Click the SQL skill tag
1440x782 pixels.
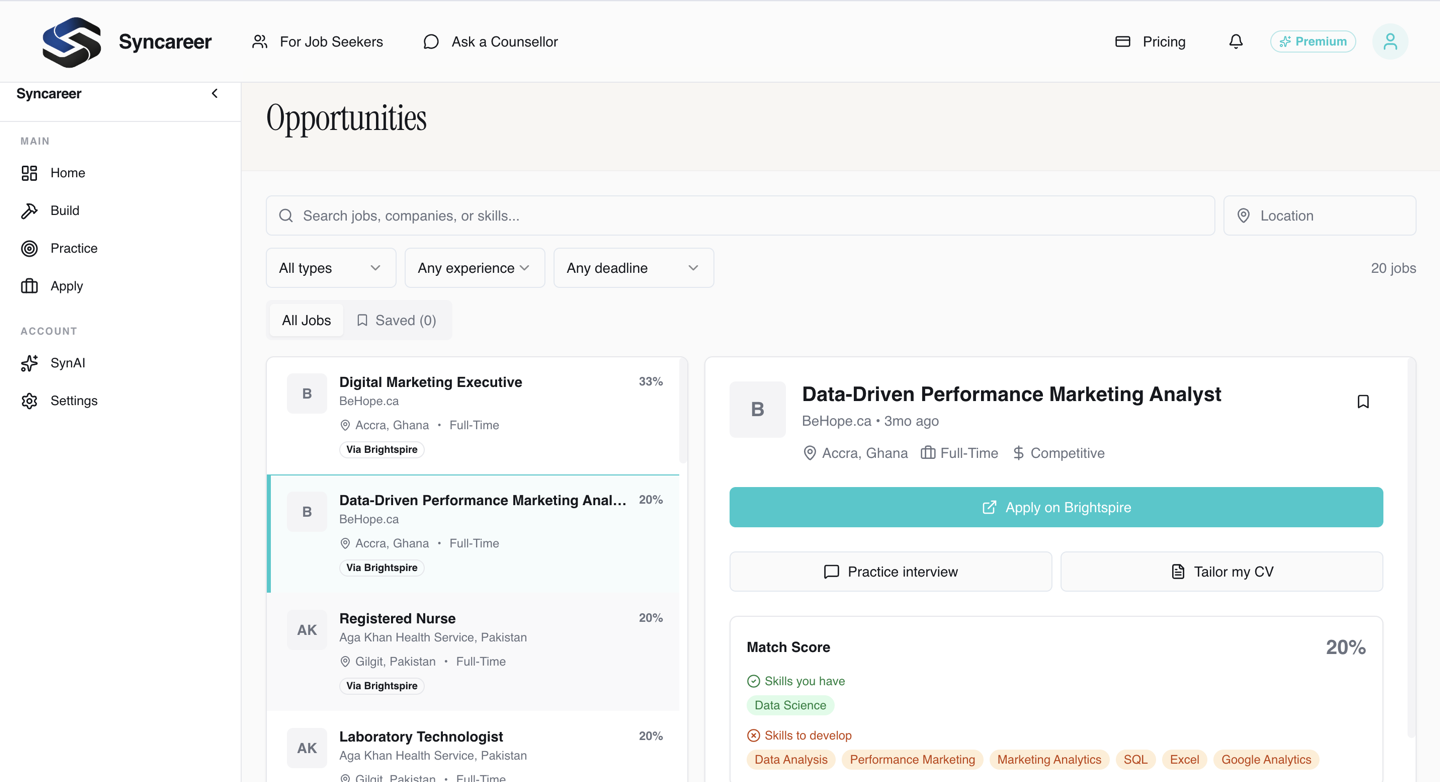[x=1135, y=760]
